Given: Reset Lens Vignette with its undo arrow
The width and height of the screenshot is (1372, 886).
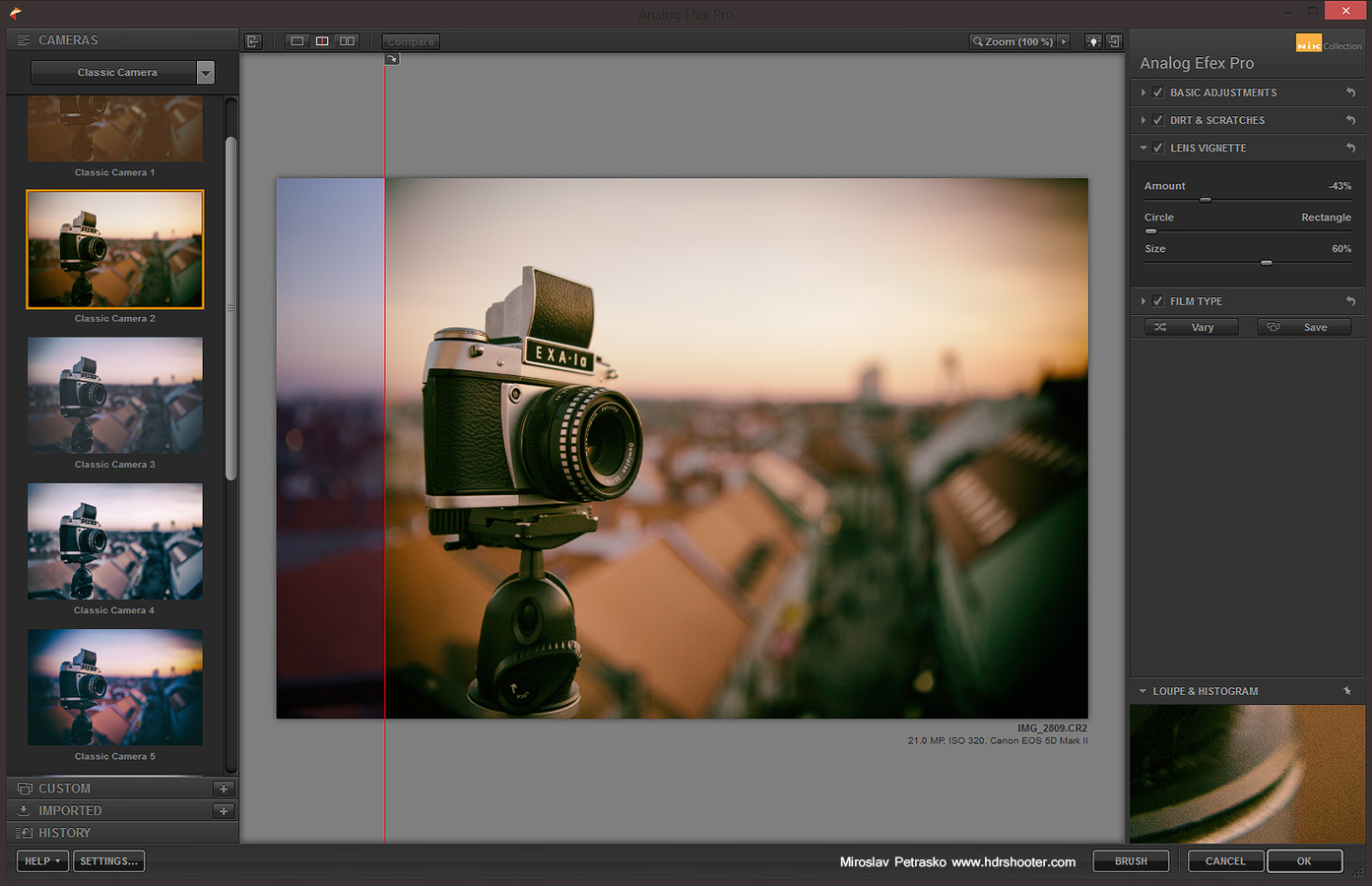Looking at the screenshot, I should [1350, 148].
